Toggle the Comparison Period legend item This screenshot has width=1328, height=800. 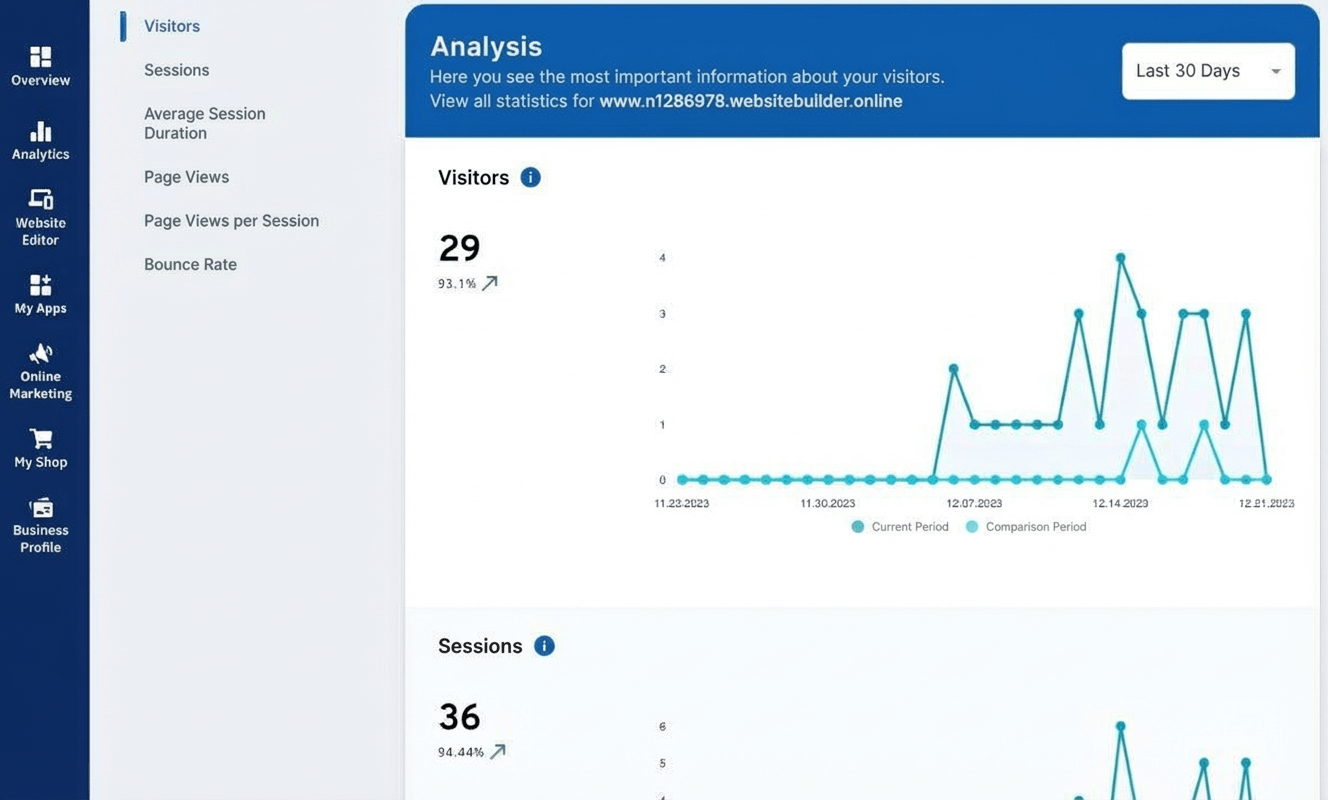(1025, 526)
